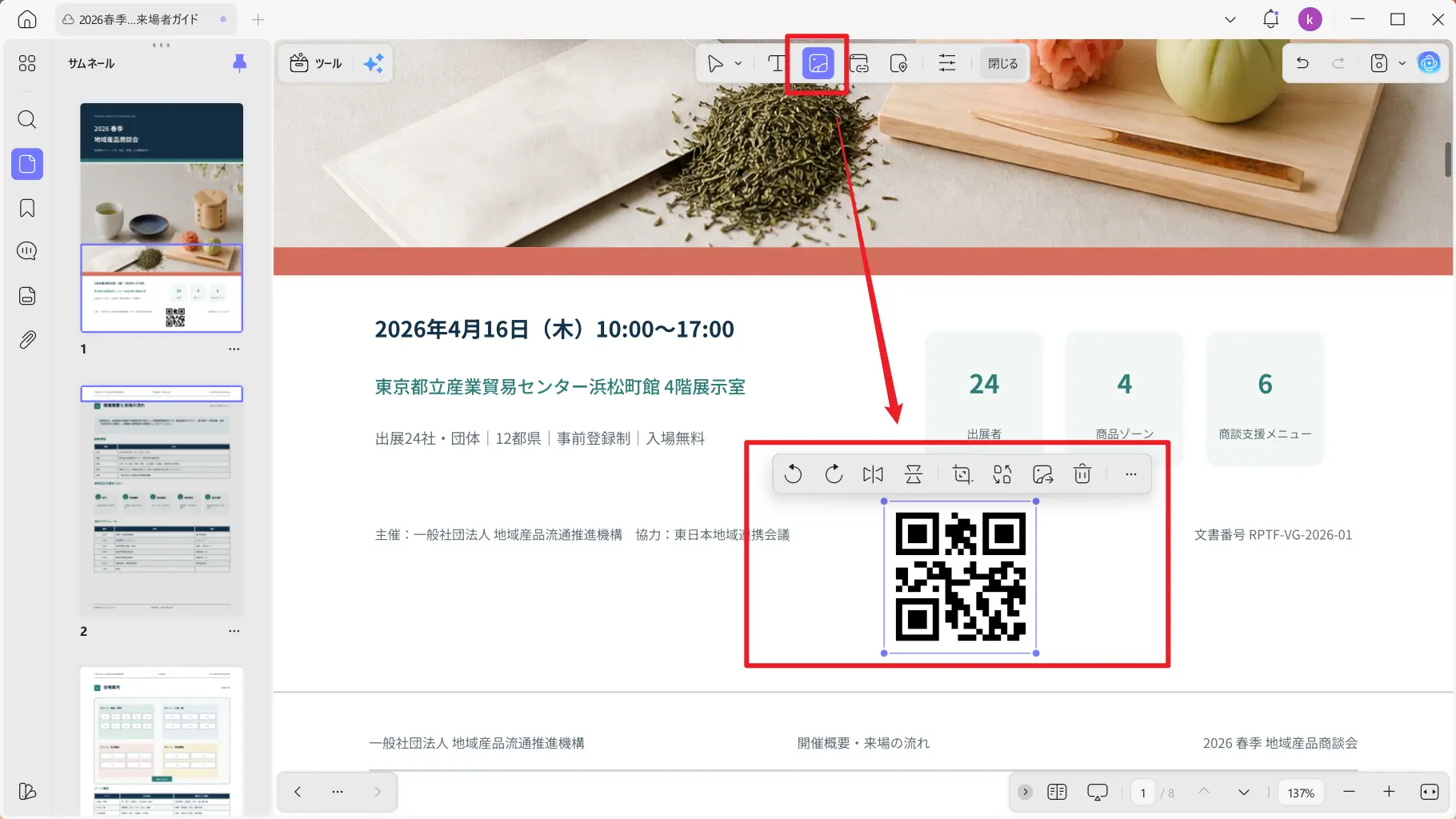Select the thumbnail panel icon in sidebar
The height and width of the screenshot is (819, 1456).
tap(27, 164)
